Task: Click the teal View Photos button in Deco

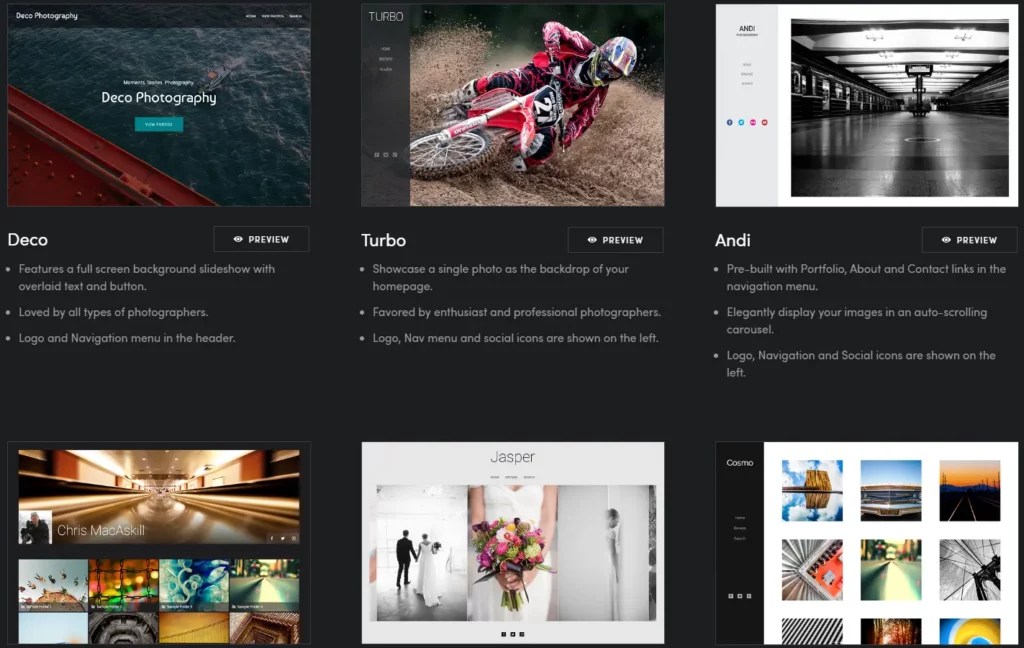Action: [x=158, y=124]
